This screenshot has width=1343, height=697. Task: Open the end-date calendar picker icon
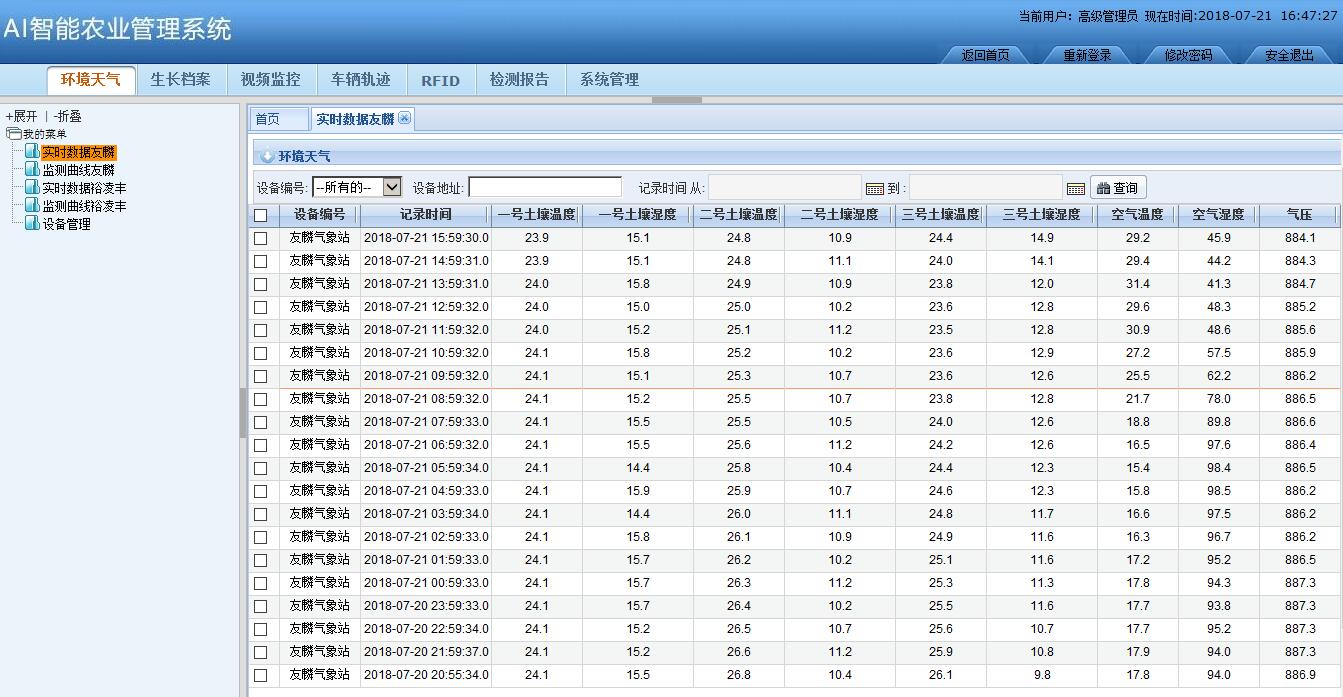click(x=1076, y=188)
